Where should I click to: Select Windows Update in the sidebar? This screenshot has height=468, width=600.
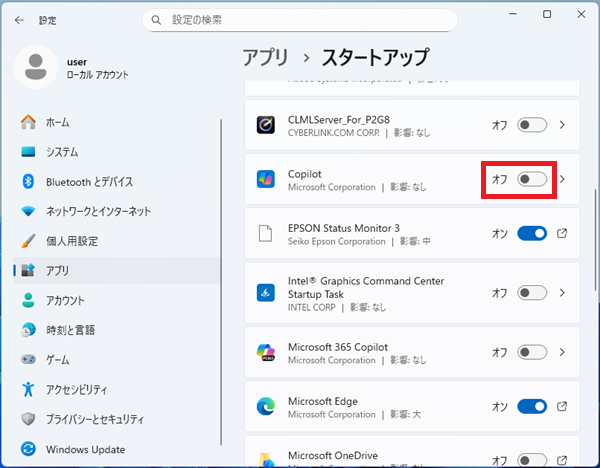pyautogui.click(x=85, y=449)
